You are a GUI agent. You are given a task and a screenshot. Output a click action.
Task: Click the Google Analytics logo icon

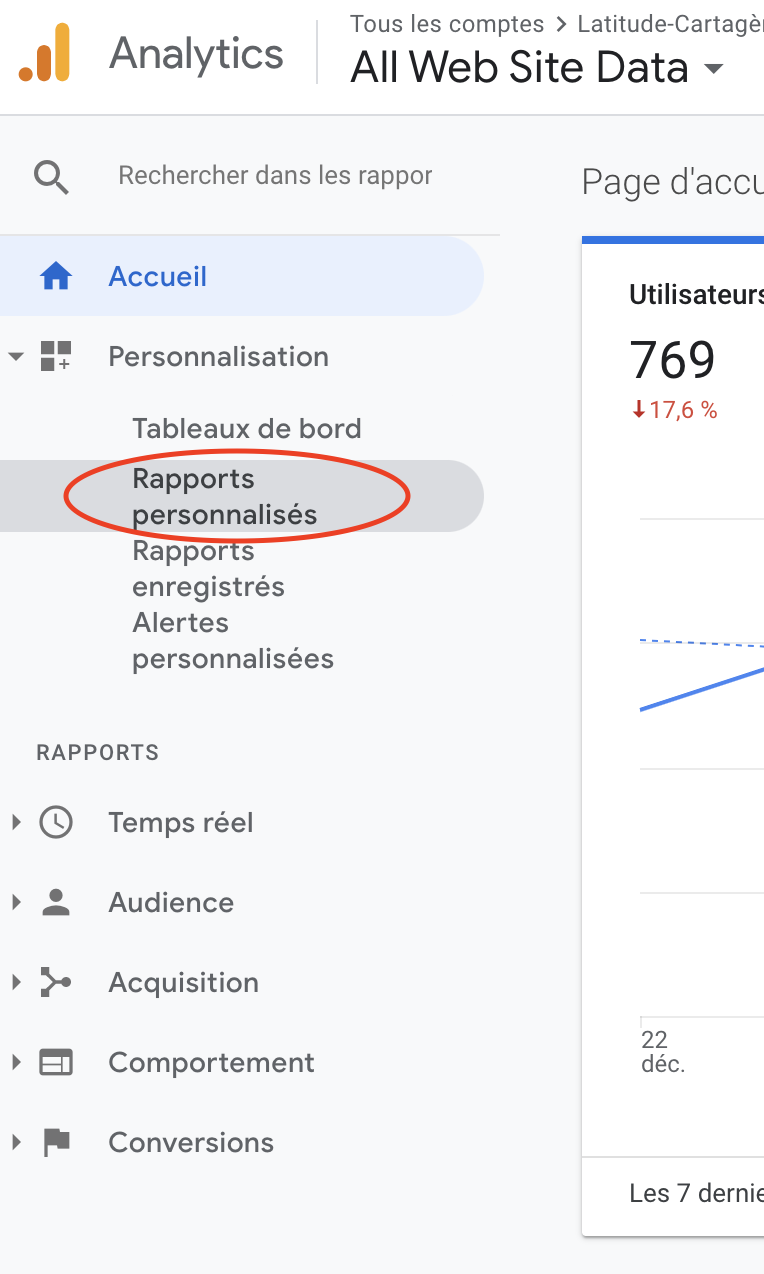click(44, 53)
